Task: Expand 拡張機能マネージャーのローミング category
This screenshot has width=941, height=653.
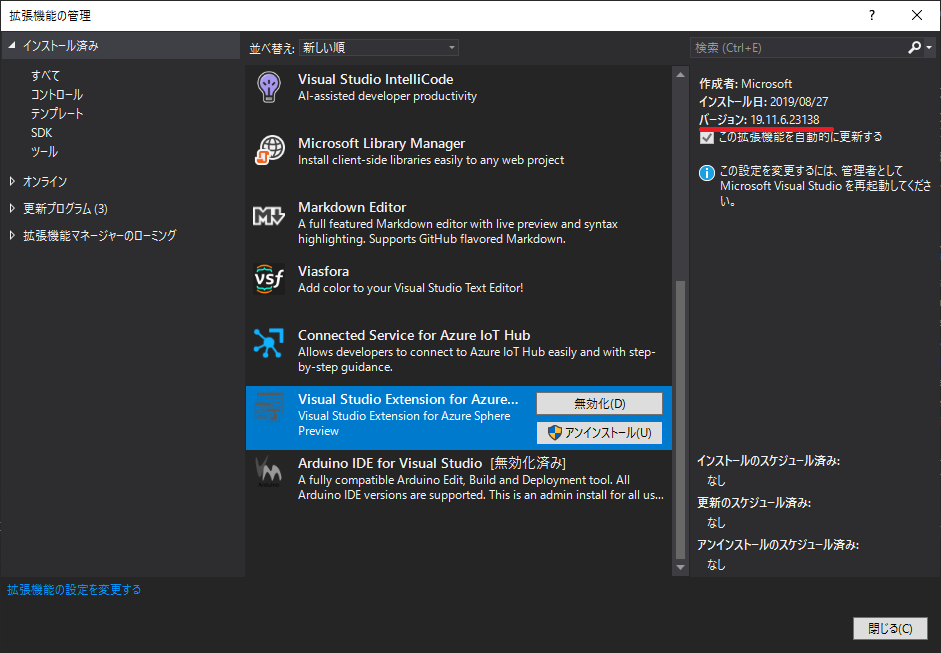Action: pyautogui.click(x=12, y=235)
